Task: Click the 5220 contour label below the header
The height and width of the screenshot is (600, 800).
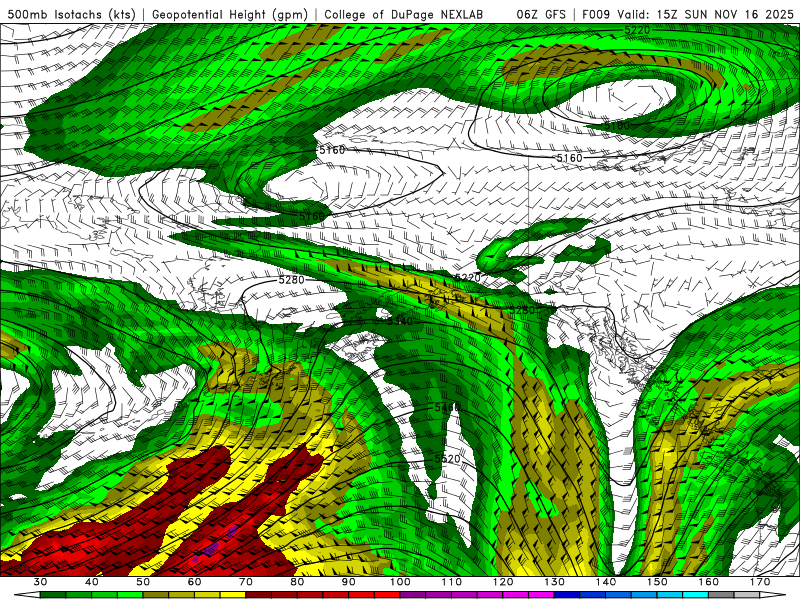Action: tap(637, 30)
